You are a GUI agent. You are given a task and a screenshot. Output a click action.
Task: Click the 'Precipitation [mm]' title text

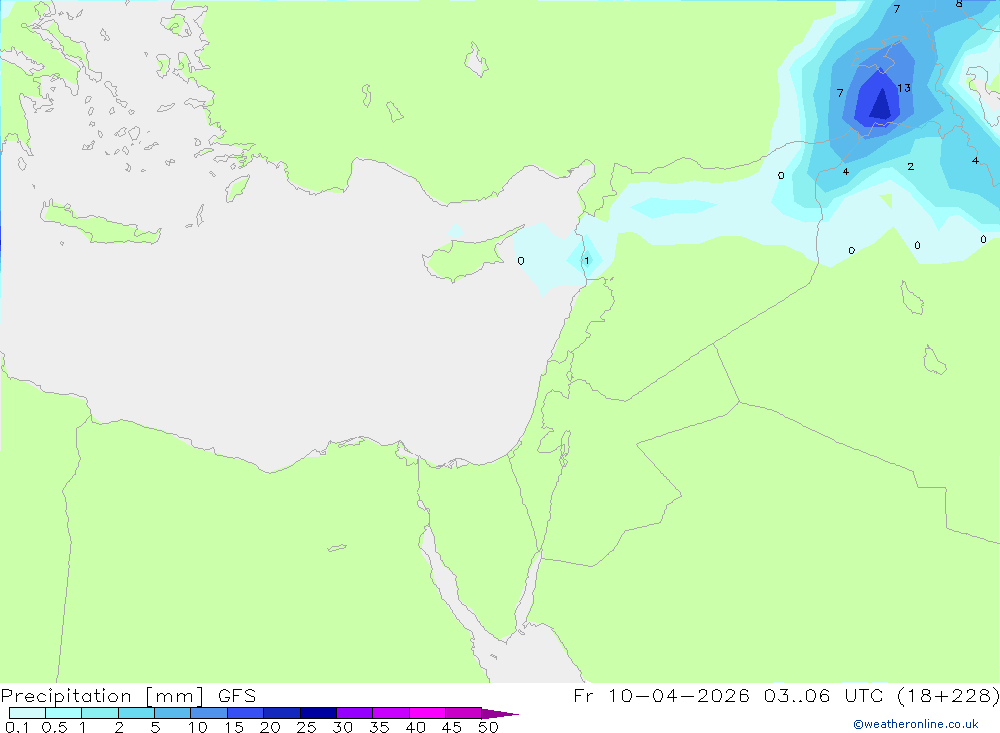tap(103, 696)
